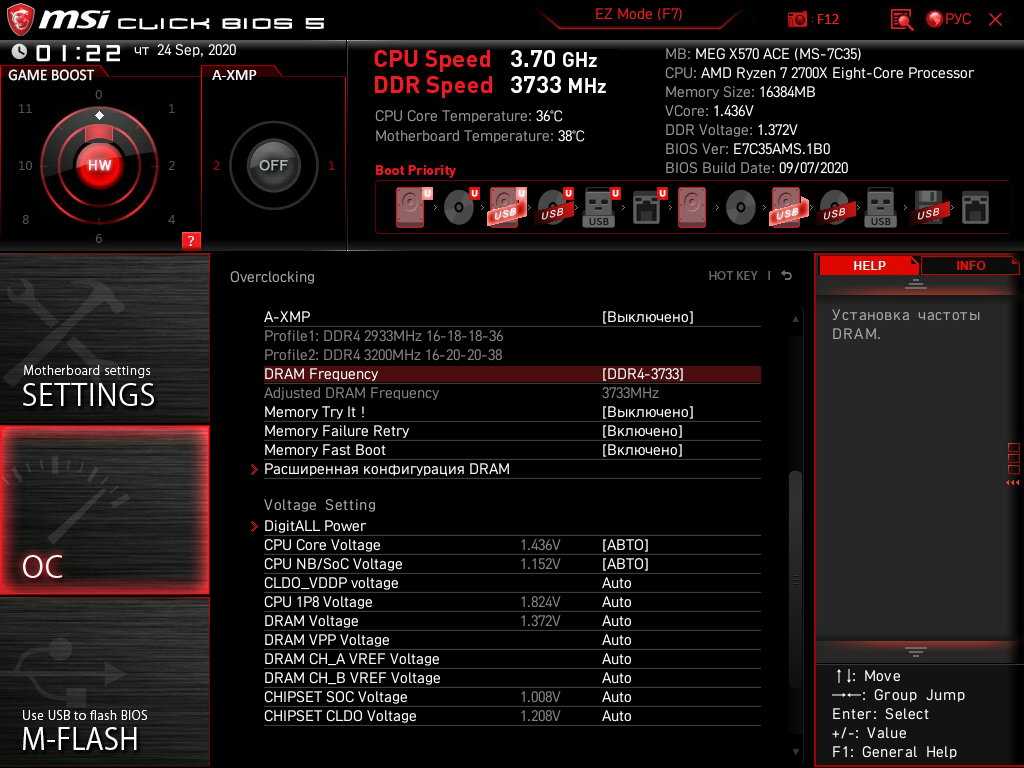This screenshot has width=1024, height=768.
Task: Take a screenshot with the F12 camera icon
Action: coord(797,19)
